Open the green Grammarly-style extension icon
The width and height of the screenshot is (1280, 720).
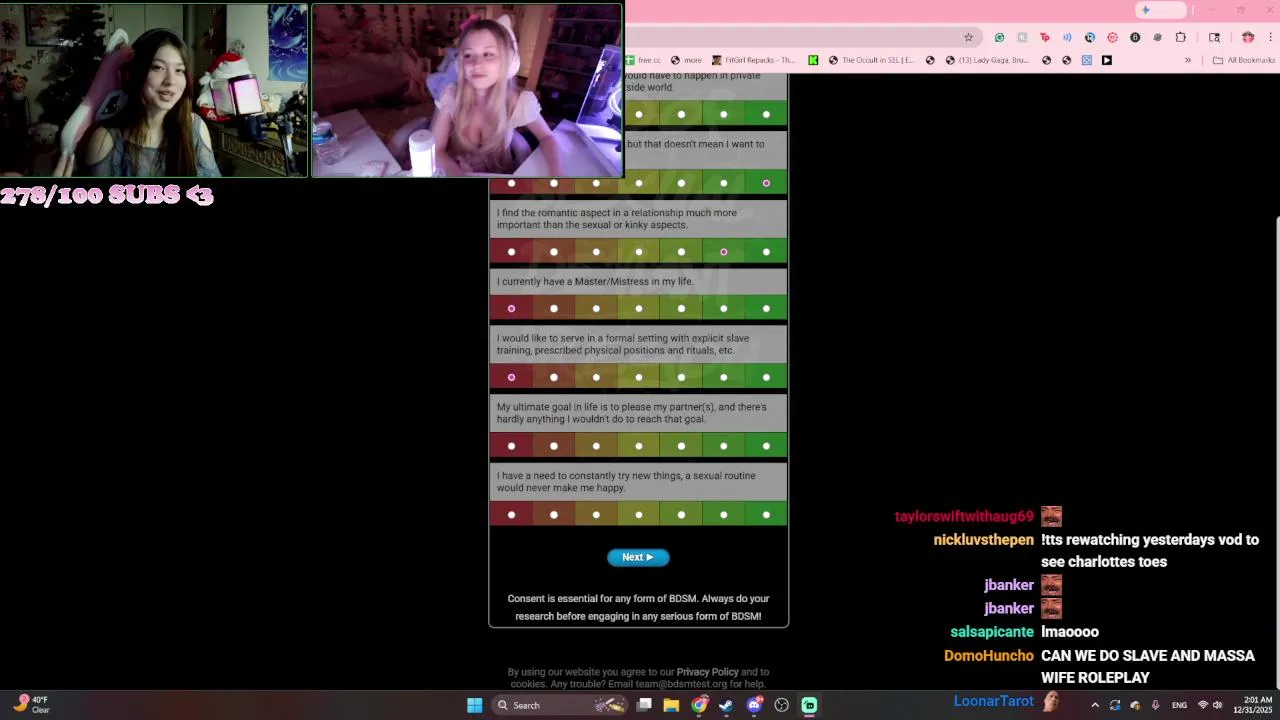999,37
